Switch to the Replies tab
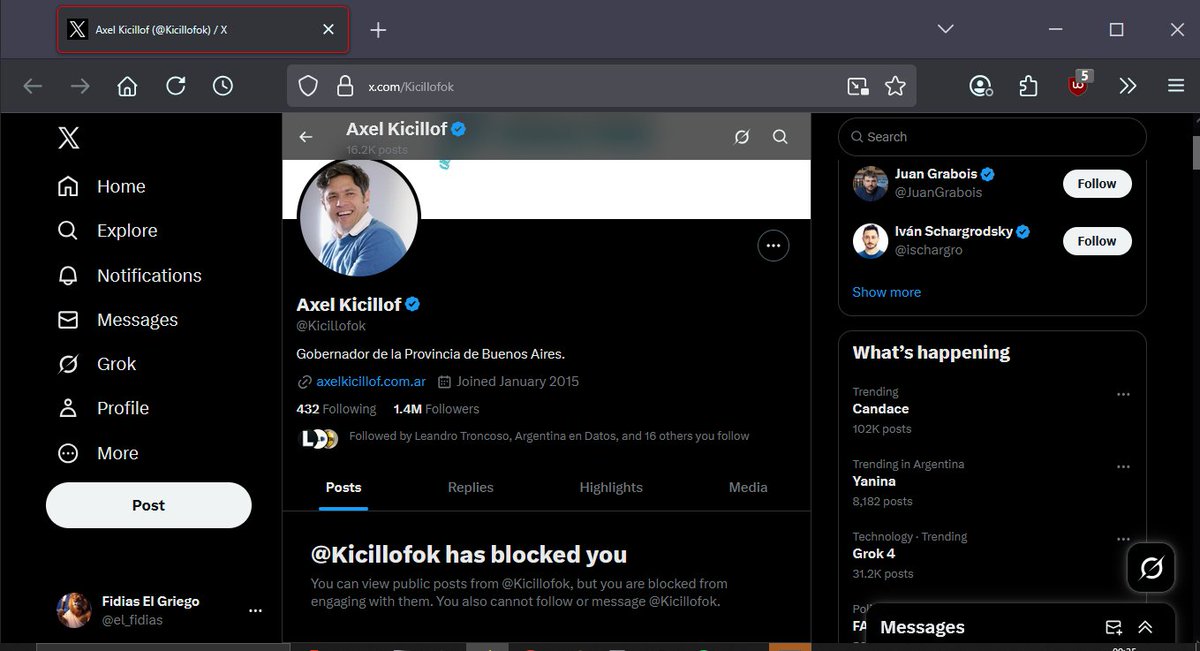This screenshot has width=1200, height=651. [470, 487]
